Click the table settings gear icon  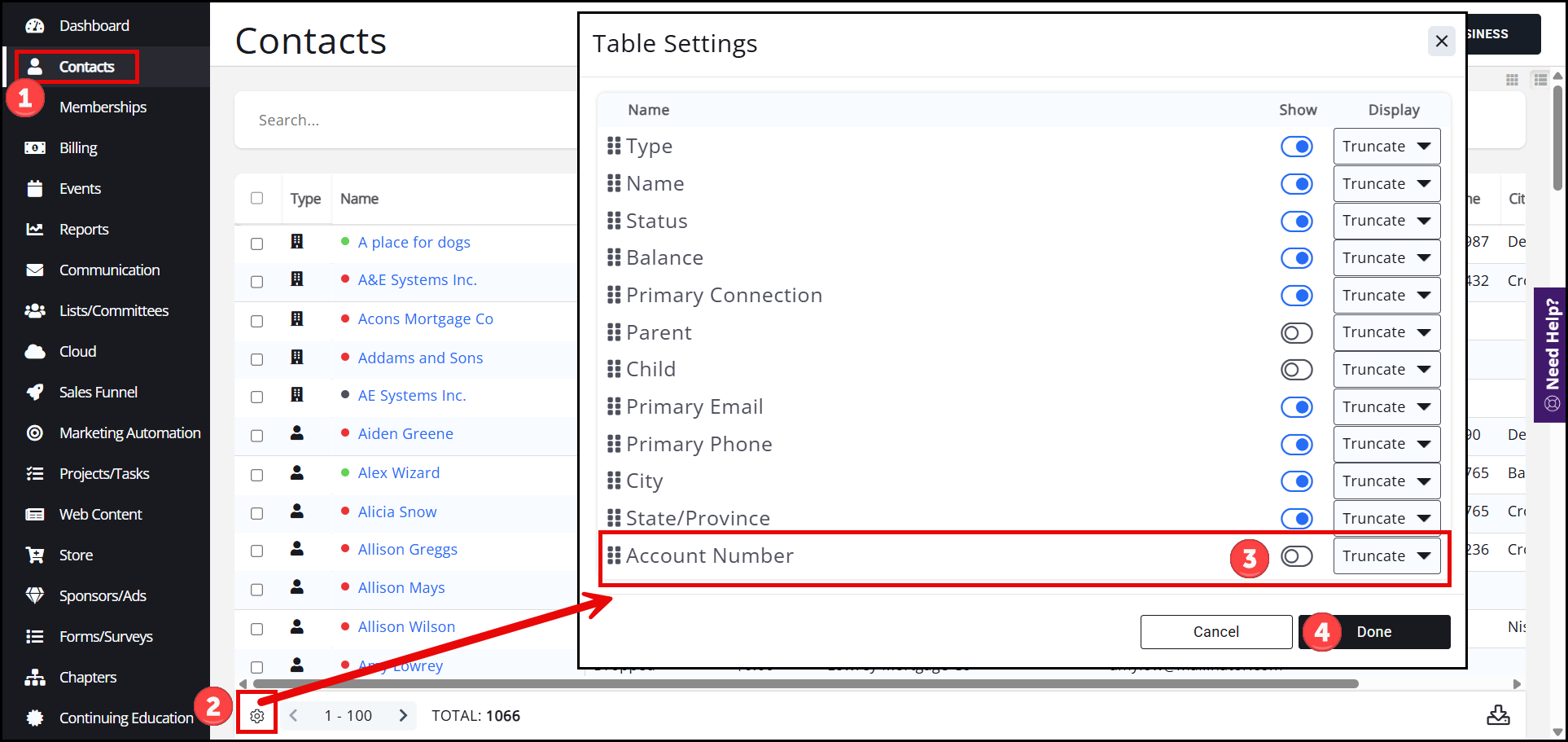tap(257, 716)
